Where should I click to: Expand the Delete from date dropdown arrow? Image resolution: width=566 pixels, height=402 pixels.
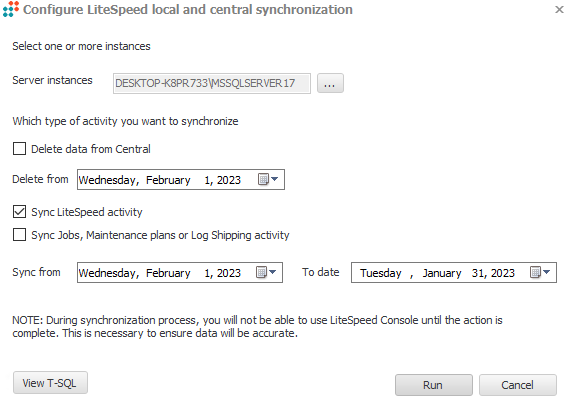click(275, 179)
